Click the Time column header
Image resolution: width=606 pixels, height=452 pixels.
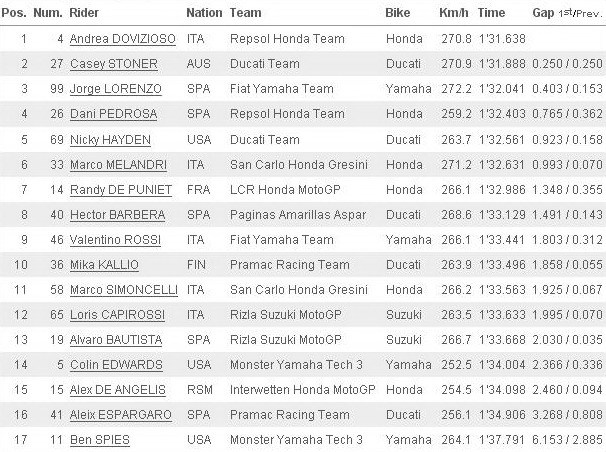click(491, 13)
